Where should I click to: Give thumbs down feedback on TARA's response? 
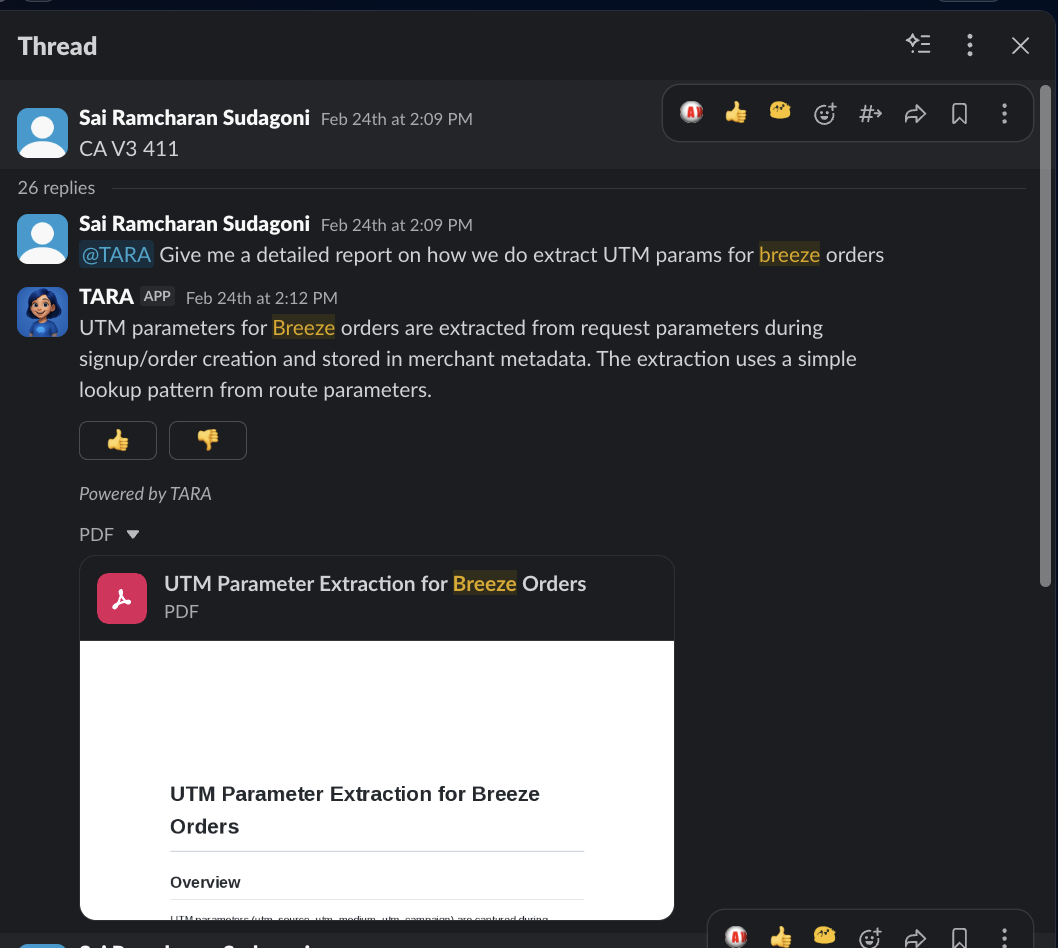(x=207, y=440)
